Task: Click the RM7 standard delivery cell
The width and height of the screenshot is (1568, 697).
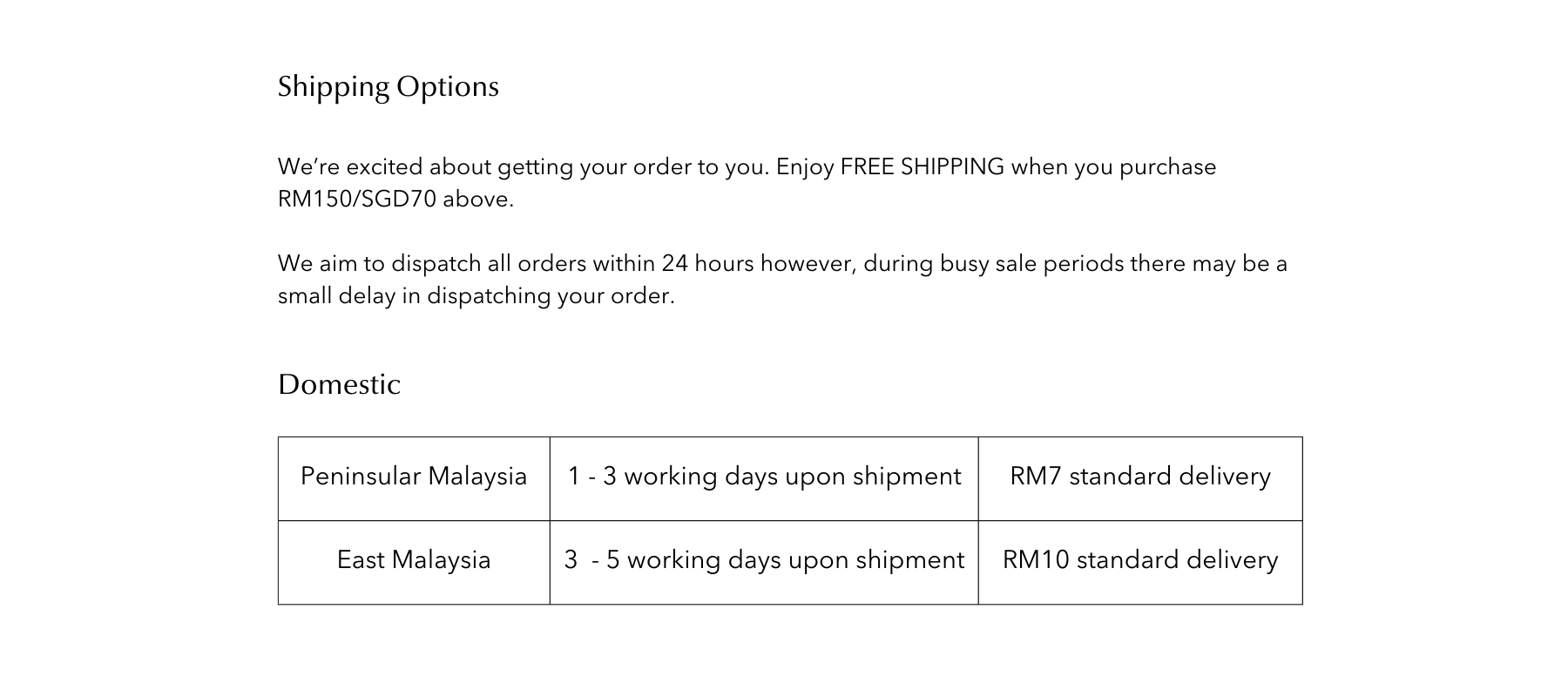Action: (1139, 477)
